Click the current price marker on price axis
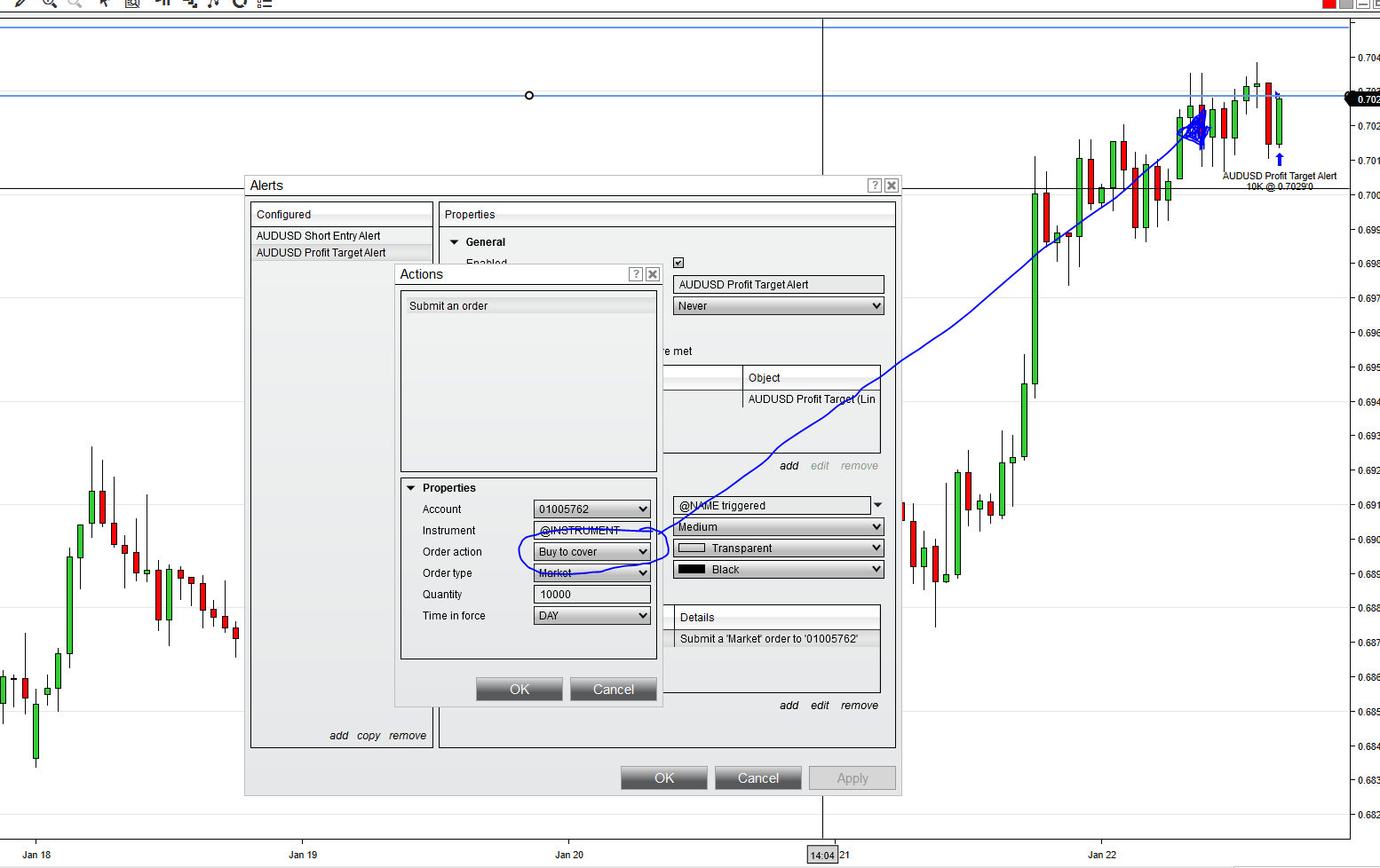The height and width of the screenshot is (868, 1380). click(x=1365, y=99)
